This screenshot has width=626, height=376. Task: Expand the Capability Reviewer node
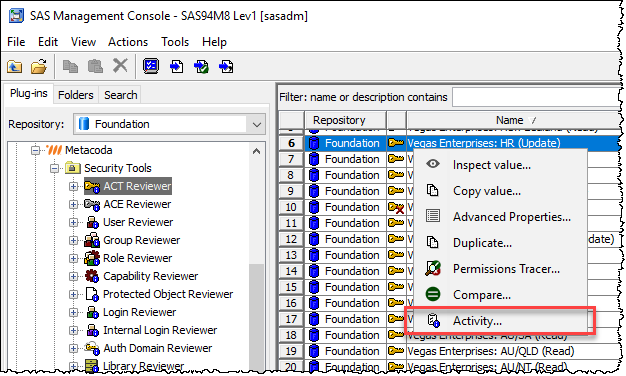pyautogui.click(x=73, y=276)
